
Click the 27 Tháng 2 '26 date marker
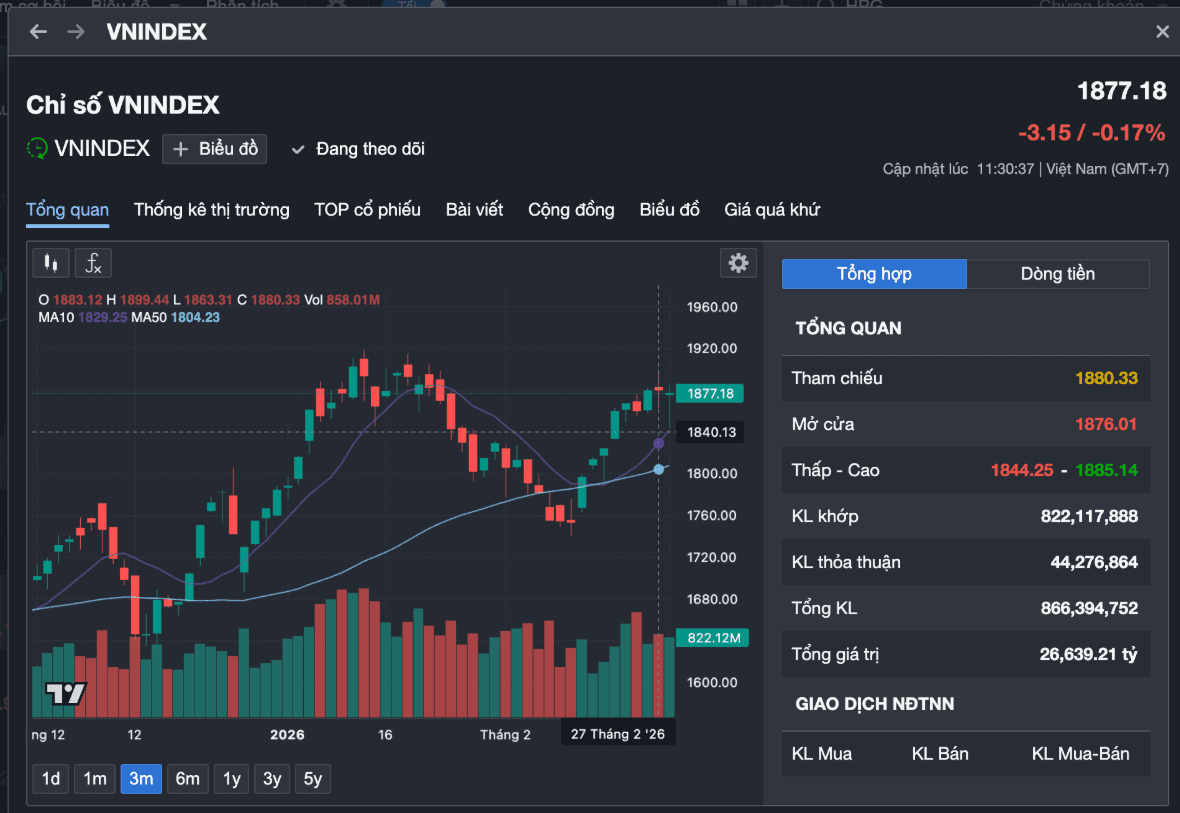(618, 734)
